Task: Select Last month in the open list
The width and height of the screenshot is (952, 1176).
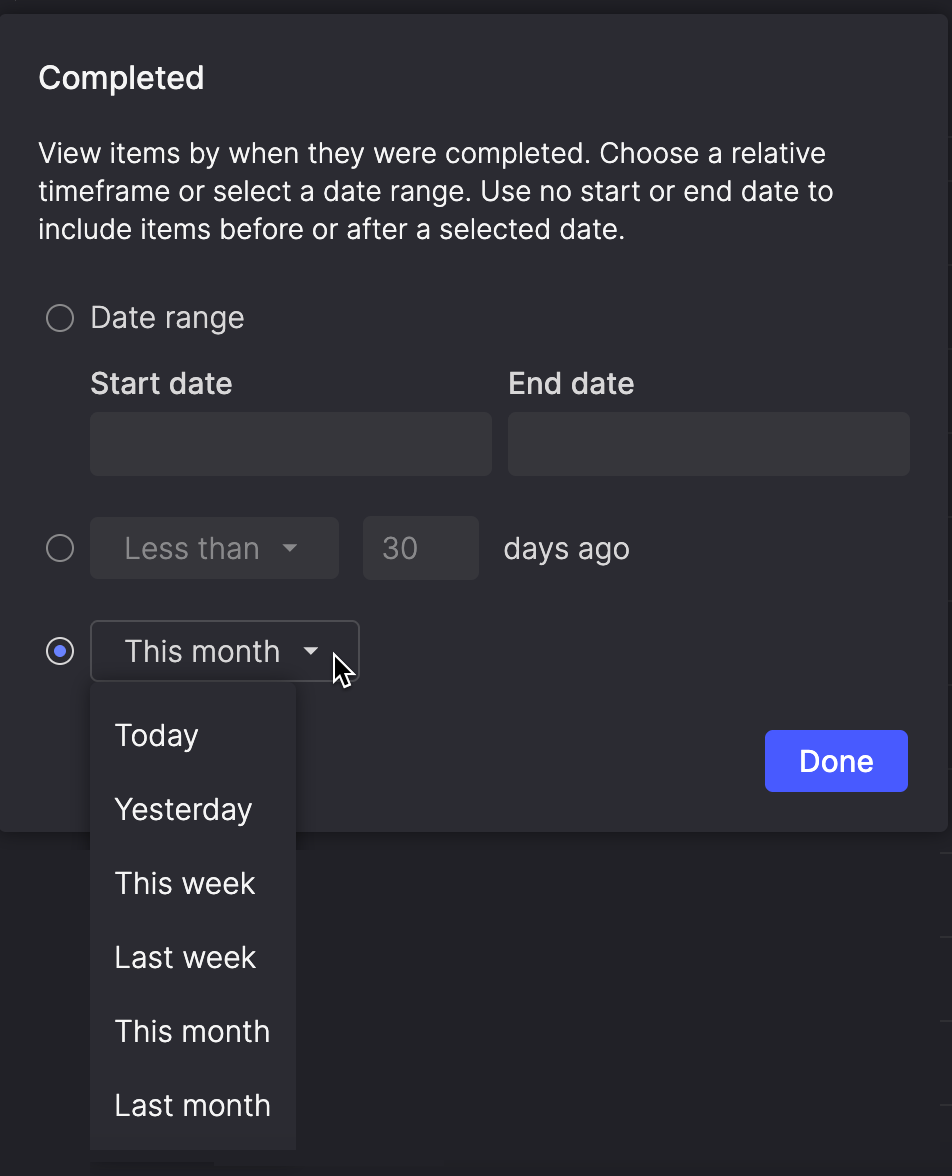Action: tap(192, 1106)
